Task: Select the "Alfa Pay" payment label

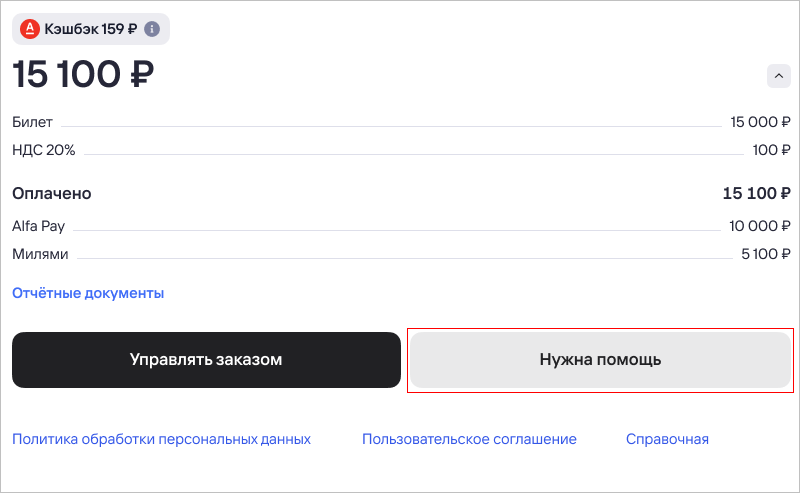Action: 38,226
